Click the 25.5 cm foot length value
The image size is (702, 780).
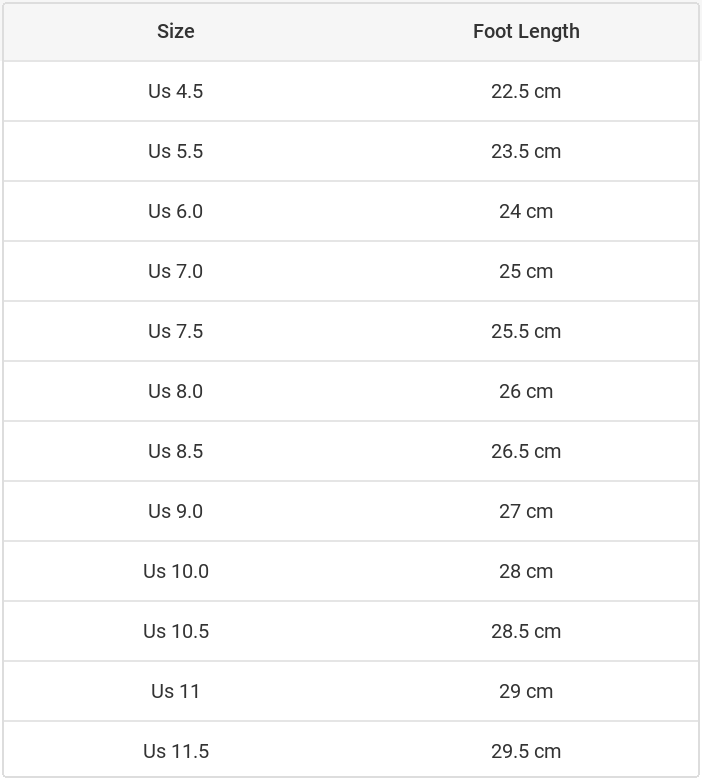point(526,331)
